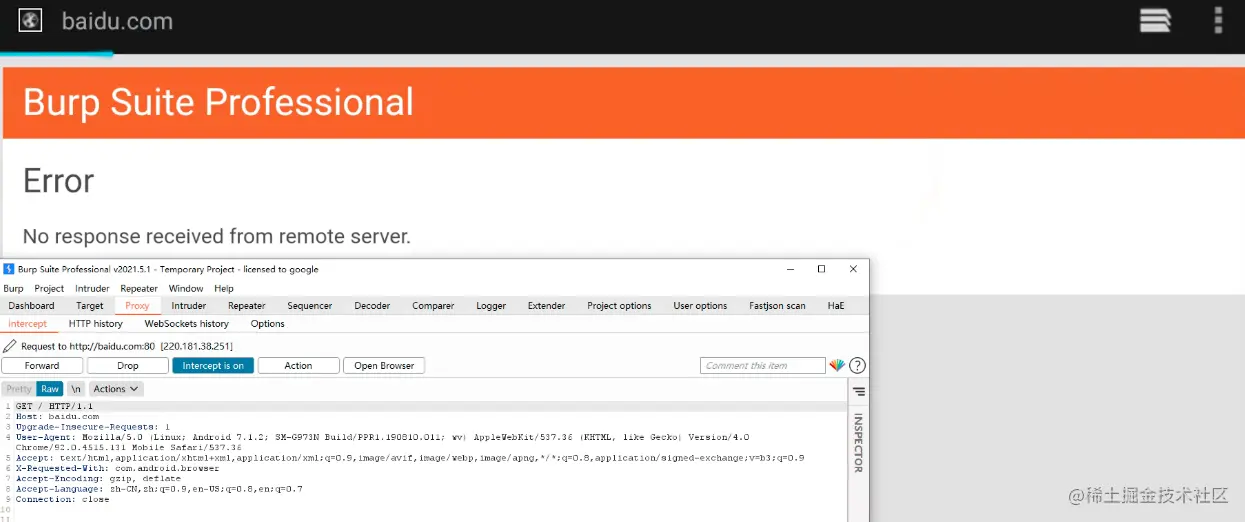This screenshot has width=1245, height=522.
Task: Open the Proxy Options sub-tab
Action: [268, 324]
